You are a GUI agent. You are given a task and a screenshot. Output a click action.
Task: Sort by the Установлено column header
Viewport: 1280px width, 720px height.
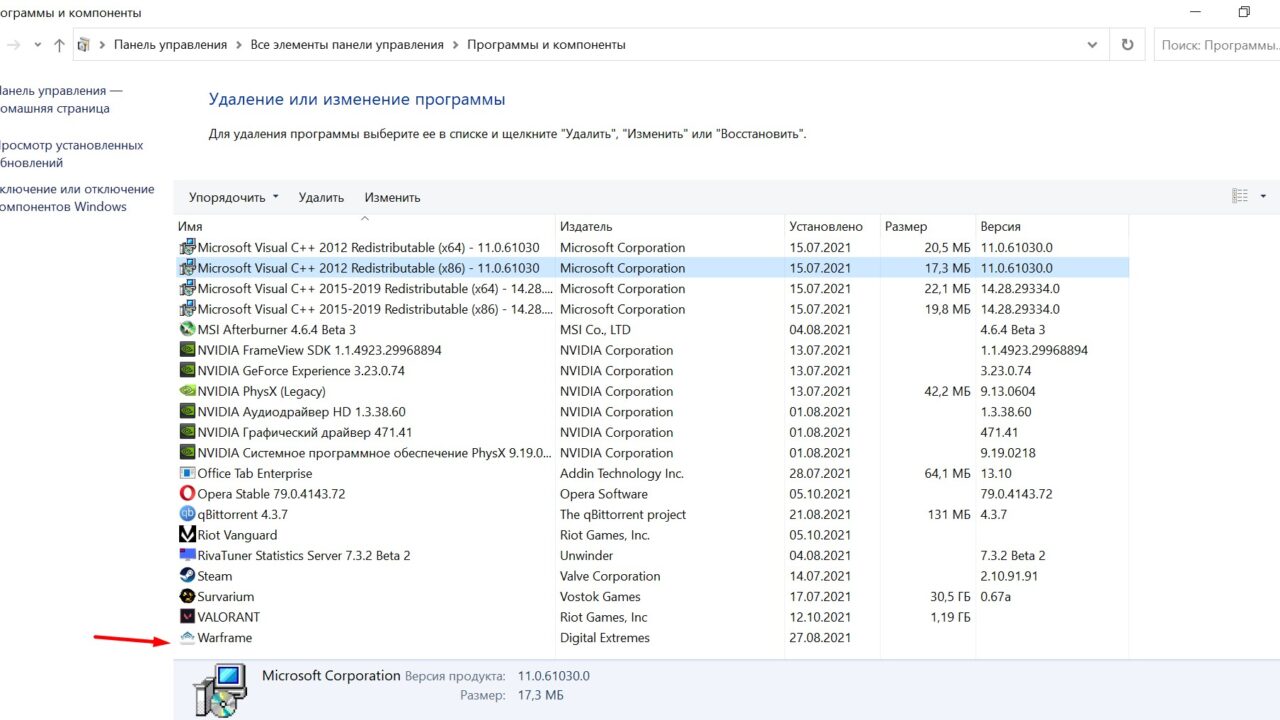825,227
